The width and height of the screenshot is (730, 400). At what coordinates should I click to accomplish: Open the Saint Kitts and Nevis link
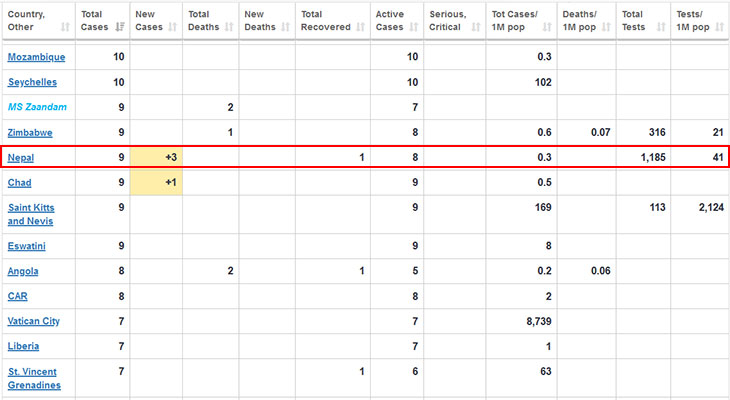pyautogui.click(x=31, y=214)
